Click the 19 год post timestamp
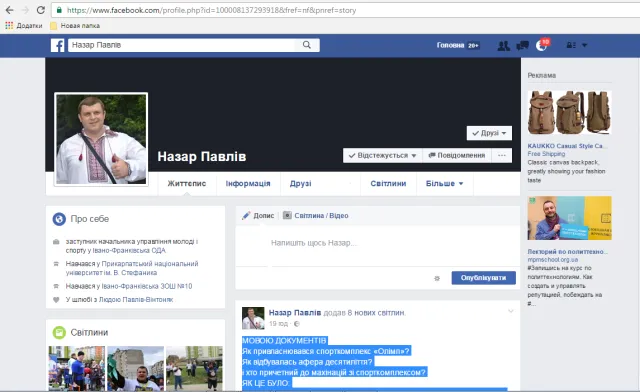This screenshot has height=392, width=640. pos(278,324)
